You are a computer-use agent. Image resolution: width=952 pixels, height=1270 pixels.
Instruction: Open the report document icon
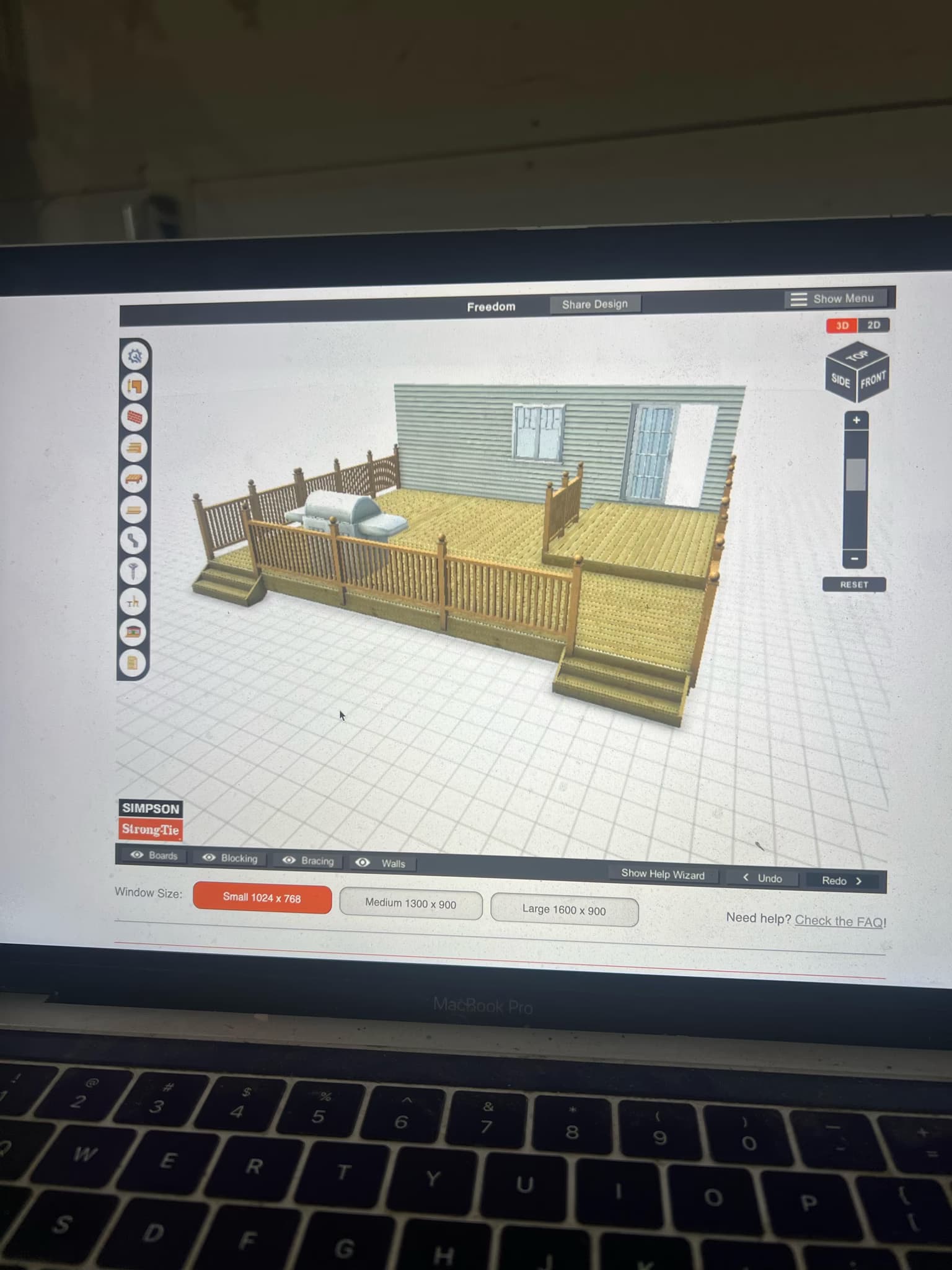coord(133,663)
